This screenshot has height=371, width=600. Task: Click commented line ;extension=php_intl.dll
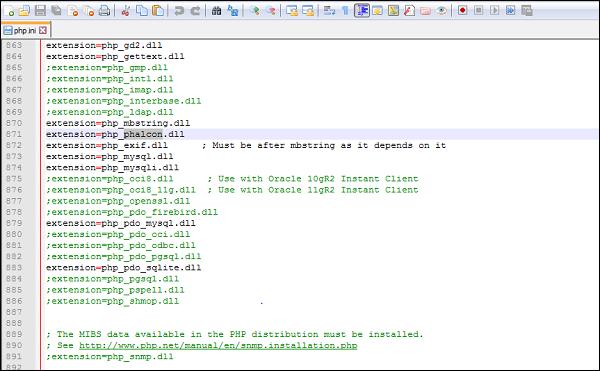109,79
